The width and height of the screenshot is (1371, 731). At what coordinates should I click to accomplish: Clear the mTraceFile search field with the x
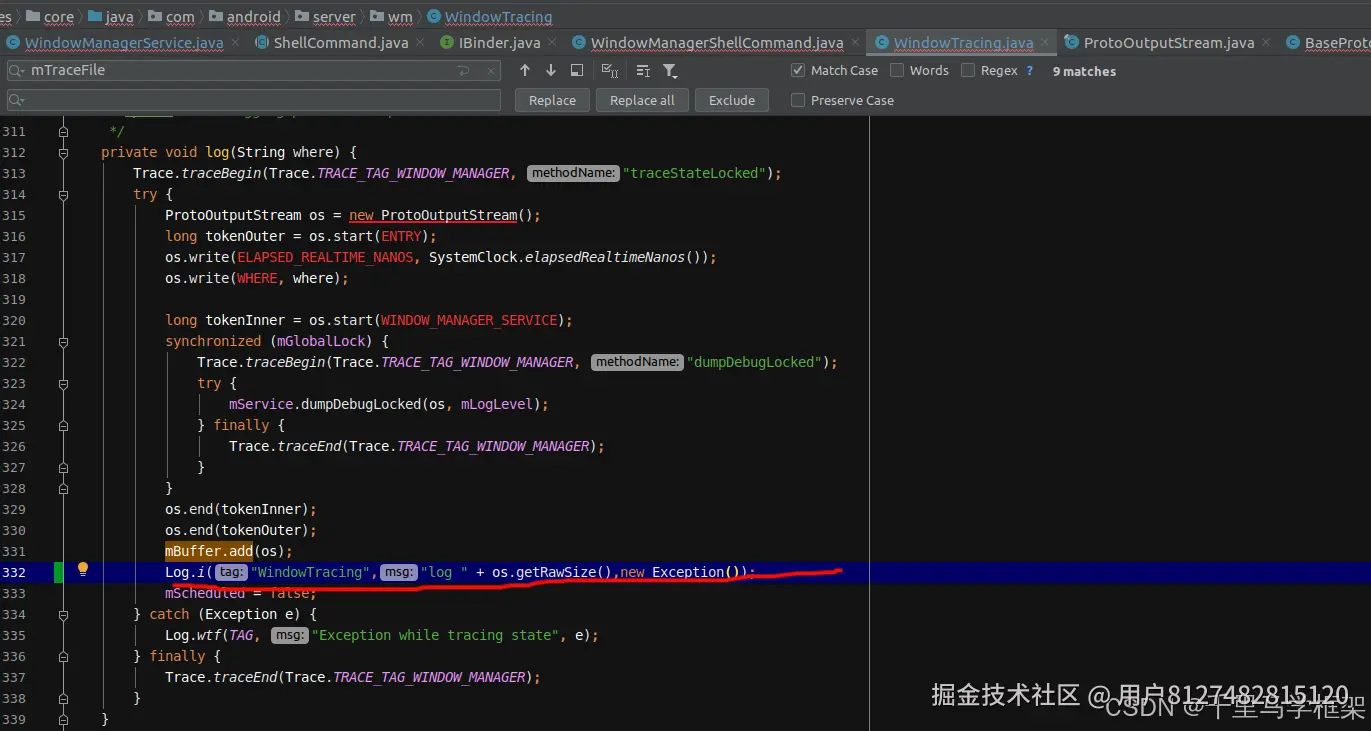[490, 71]
